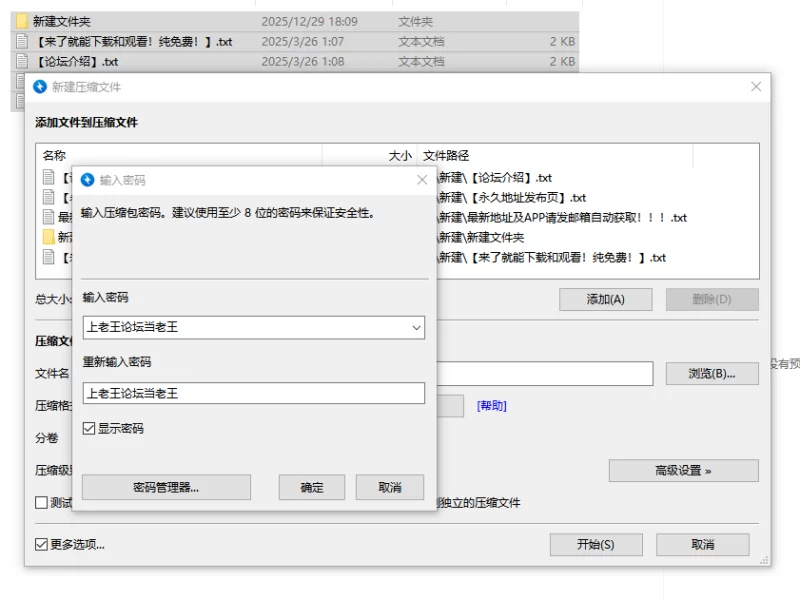Click the document icon in first archive list row

49,177
